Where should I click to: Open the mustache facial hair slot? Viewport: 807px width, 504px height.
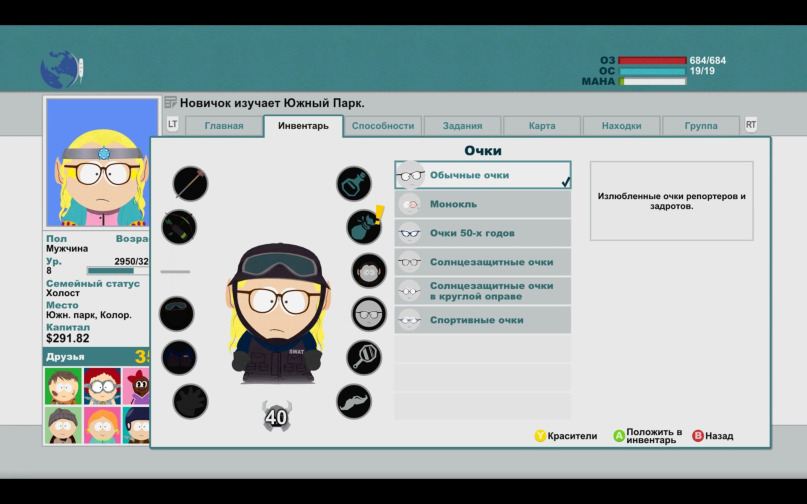pyautogui.click(x=354, y=401)
